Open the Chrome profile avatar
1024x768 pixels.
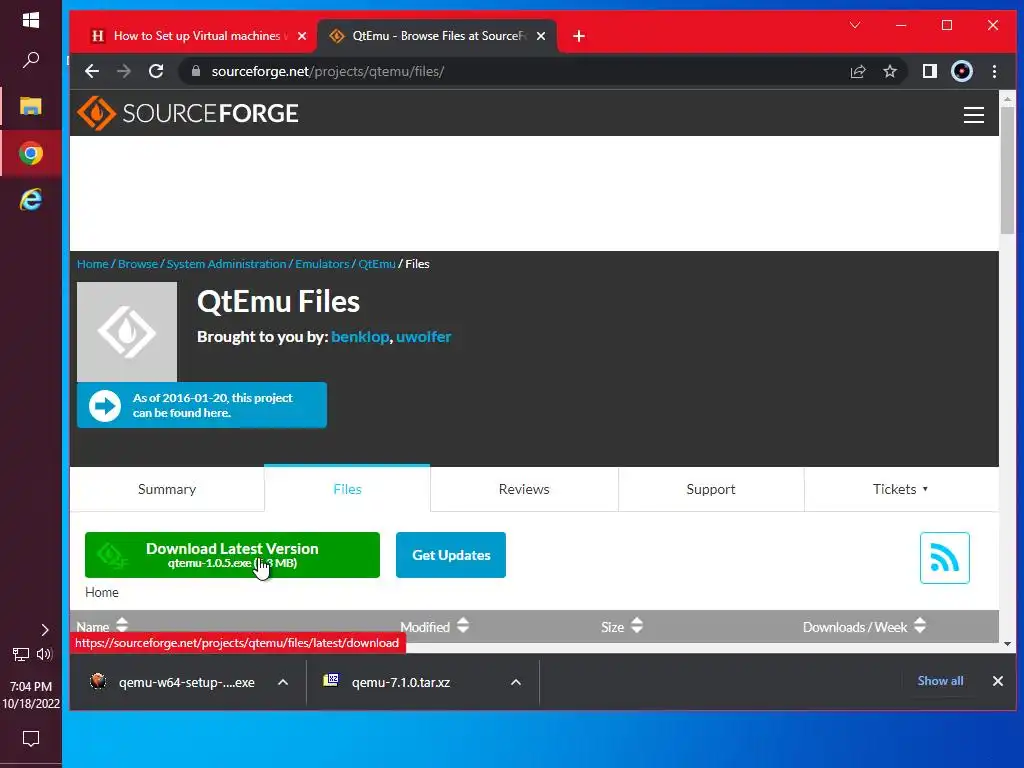(962, 71)
